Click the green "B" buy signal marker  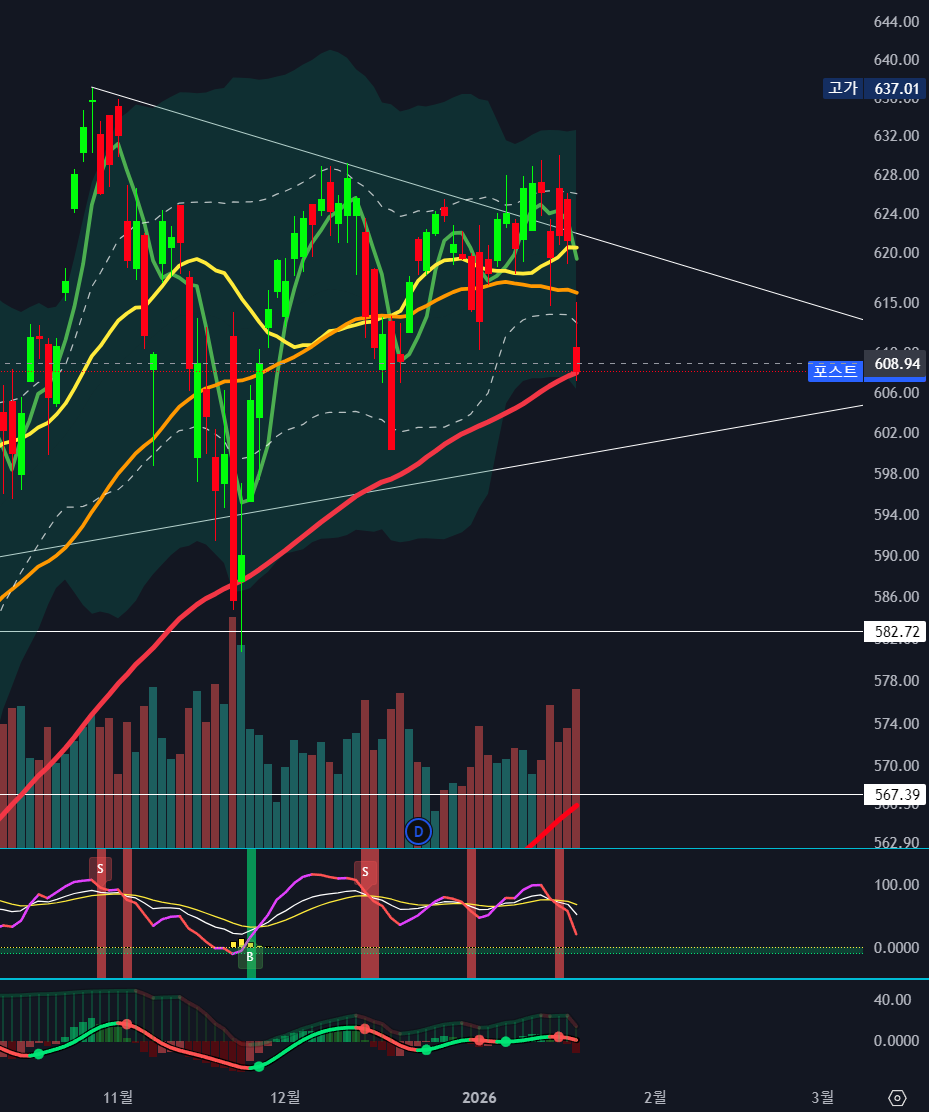point(250,957)
